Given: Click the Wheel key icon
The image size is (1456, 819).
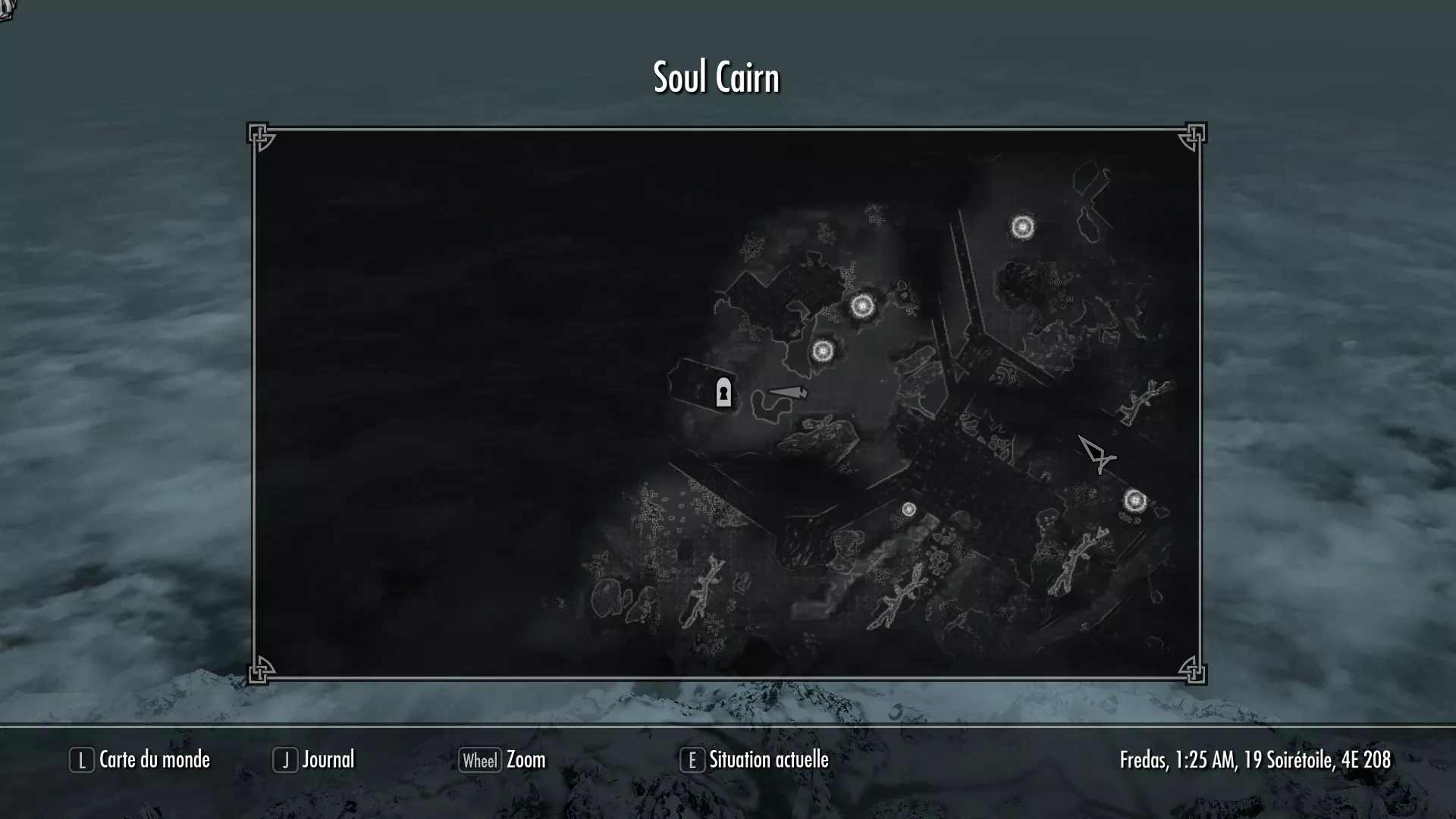Looking at the screenshot, I should point(480,760).
